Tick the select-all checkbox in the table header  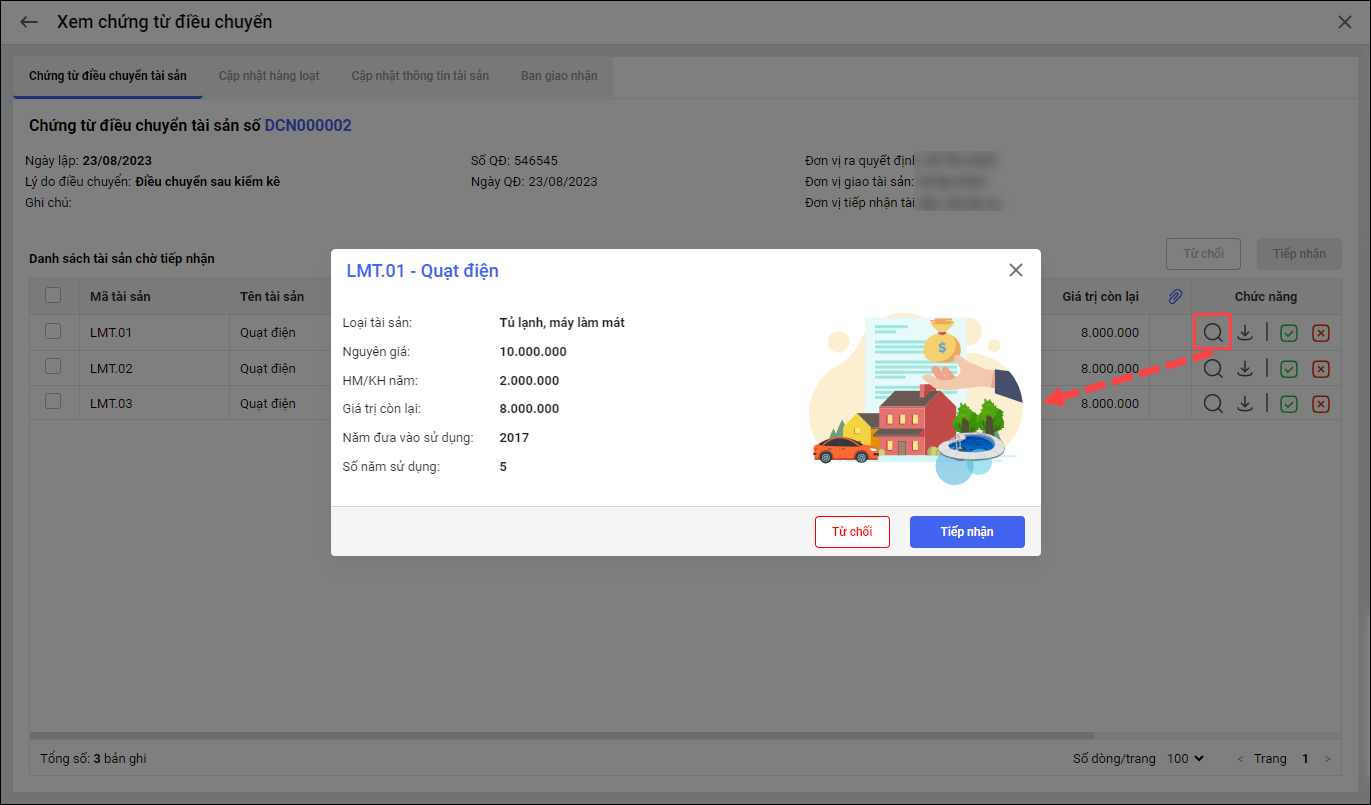pos(54,295)
